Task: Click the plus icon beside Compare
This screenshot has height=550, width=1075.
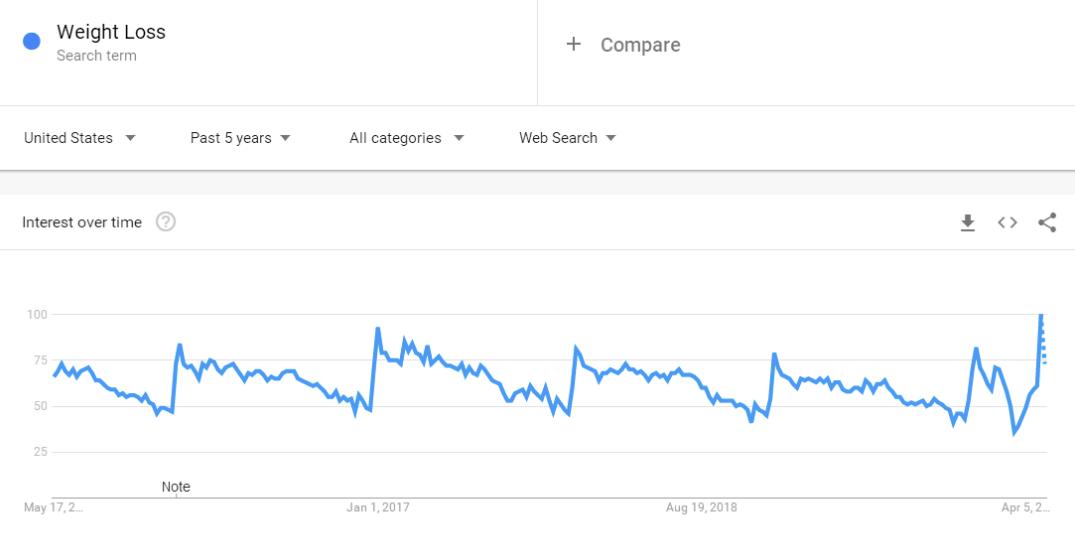Action: (x=573, y=45)
